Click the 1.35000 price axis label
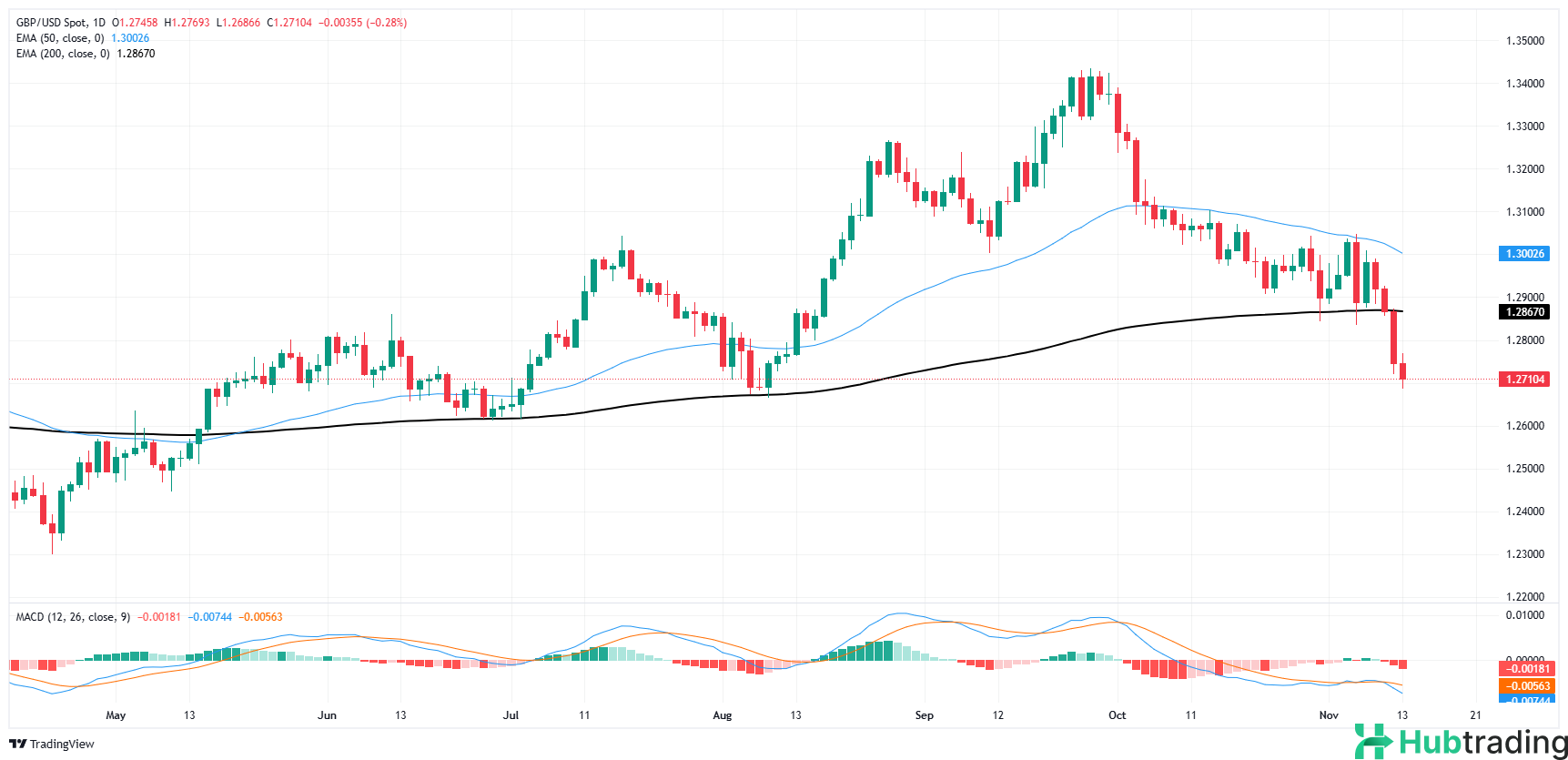1568x760 pixels. 1524,41
